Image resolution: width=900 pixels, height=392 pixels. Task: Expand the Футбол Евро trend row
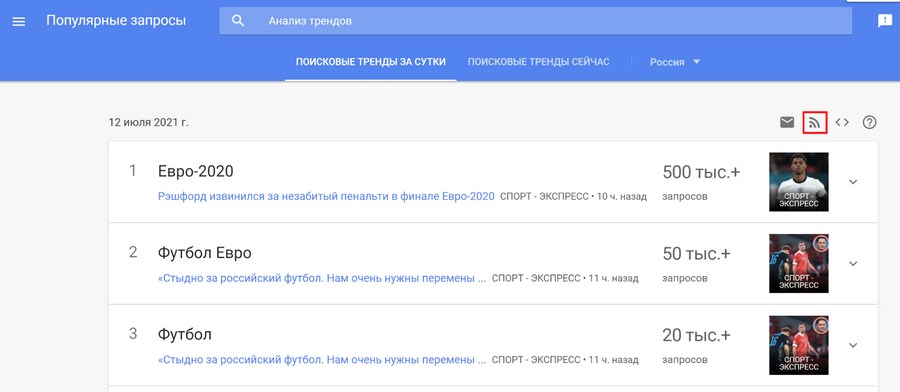[x=853, y=263]
